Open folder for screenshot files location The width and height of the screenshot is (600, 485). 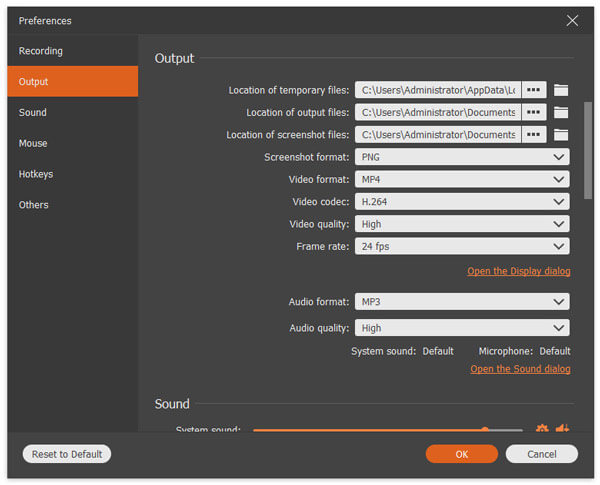(x=561, y=134)
